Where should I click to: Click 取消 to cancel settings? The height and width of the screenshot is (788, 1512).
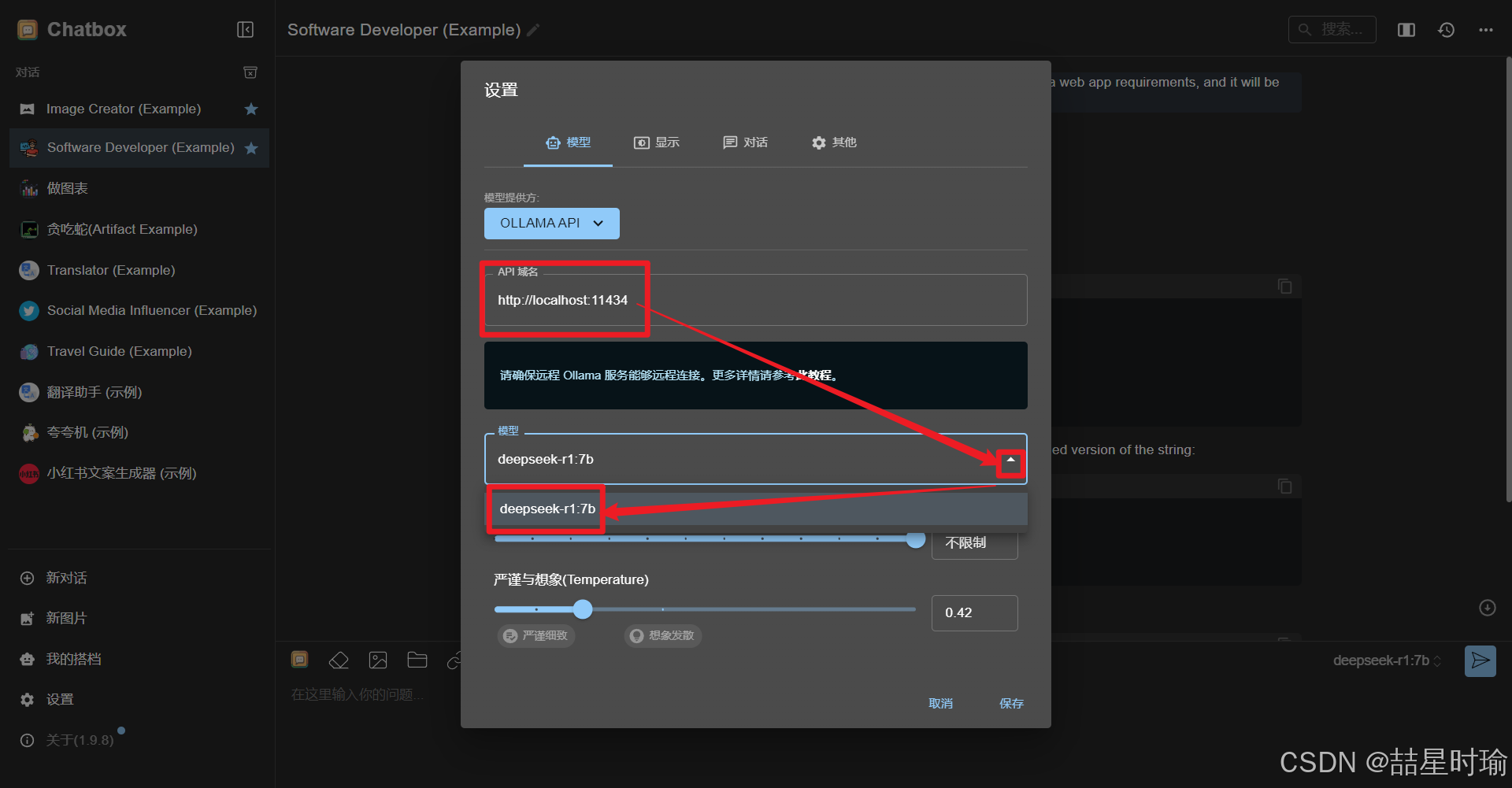click(941, 704)
